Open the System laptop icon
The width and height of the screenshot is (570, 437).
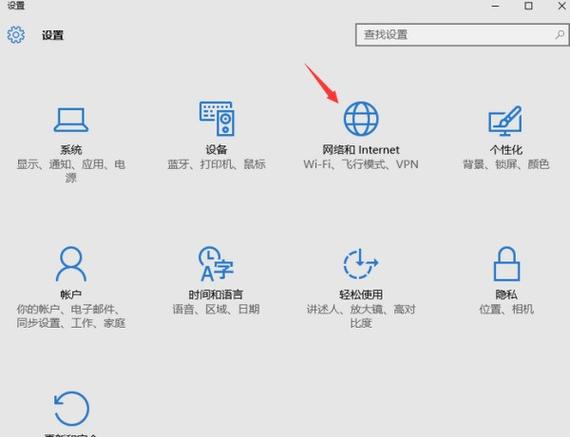tap(71, 120)
